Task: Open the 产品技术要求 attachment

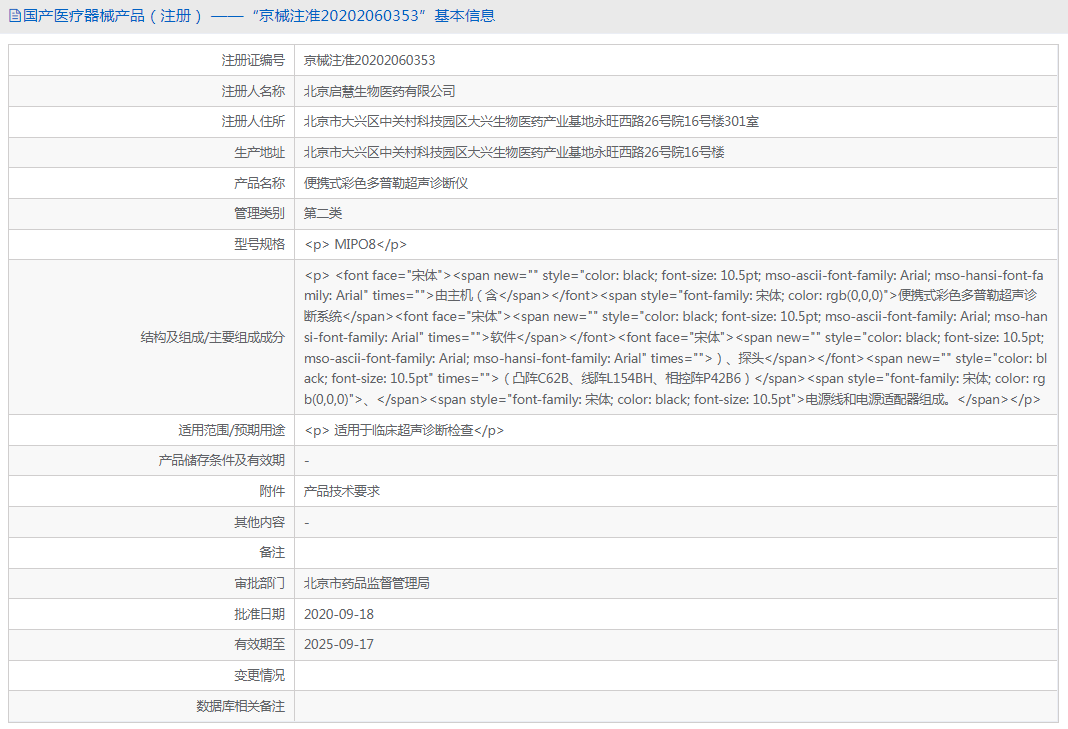Action: tap(342, 491)
